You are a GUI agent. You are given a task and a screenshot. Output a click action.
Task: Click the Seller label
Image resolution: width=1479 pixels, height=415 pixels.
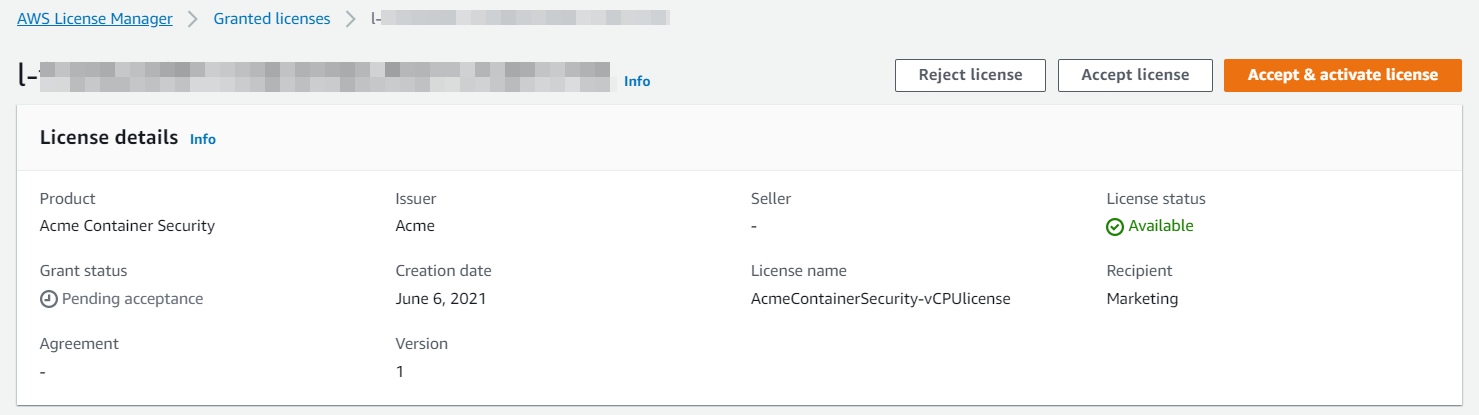(771, 199)
